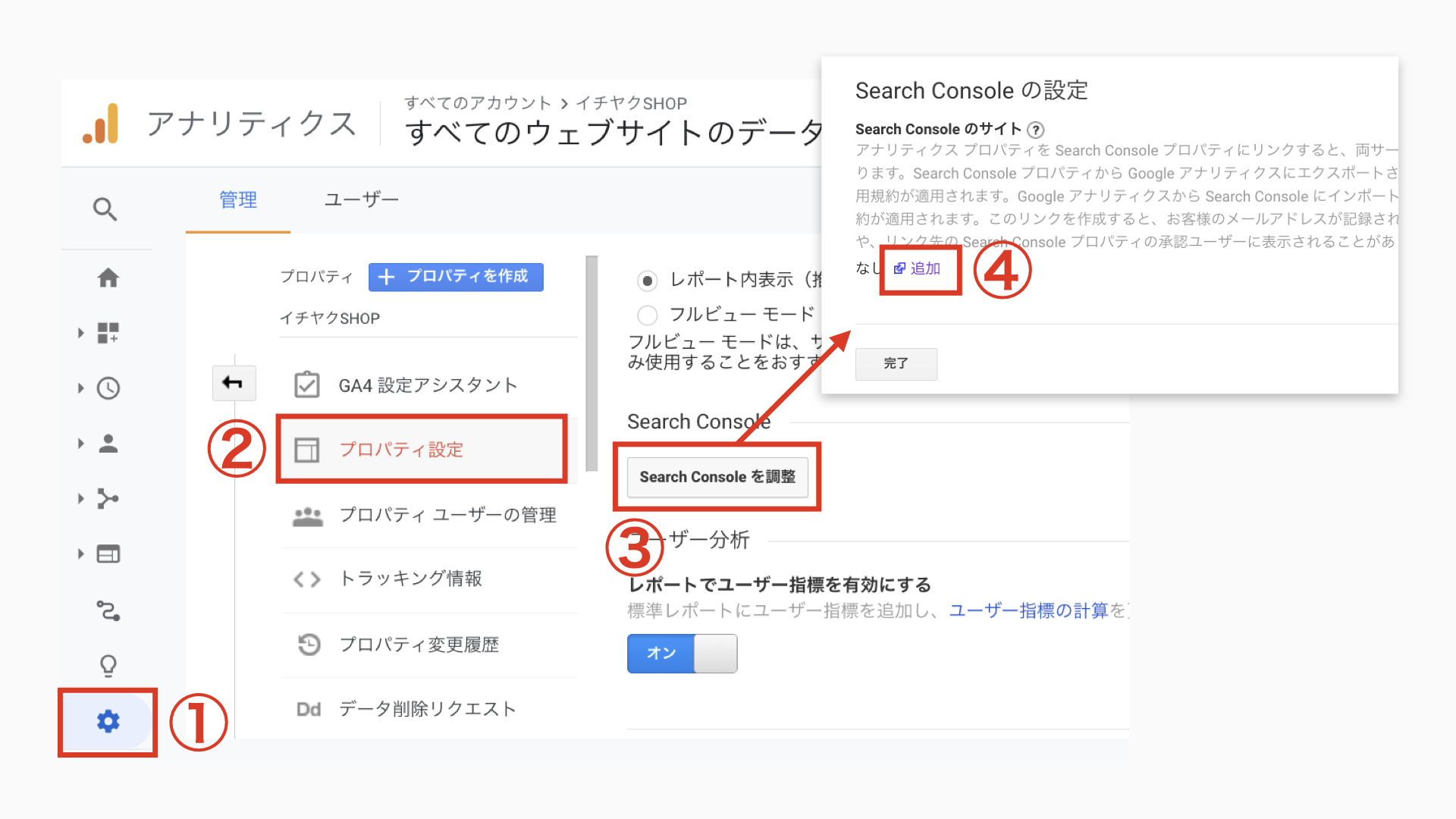Open the Acquisition branching arrows icon
This screenshot has height=819, width=1456.
(x=108, y=498)
